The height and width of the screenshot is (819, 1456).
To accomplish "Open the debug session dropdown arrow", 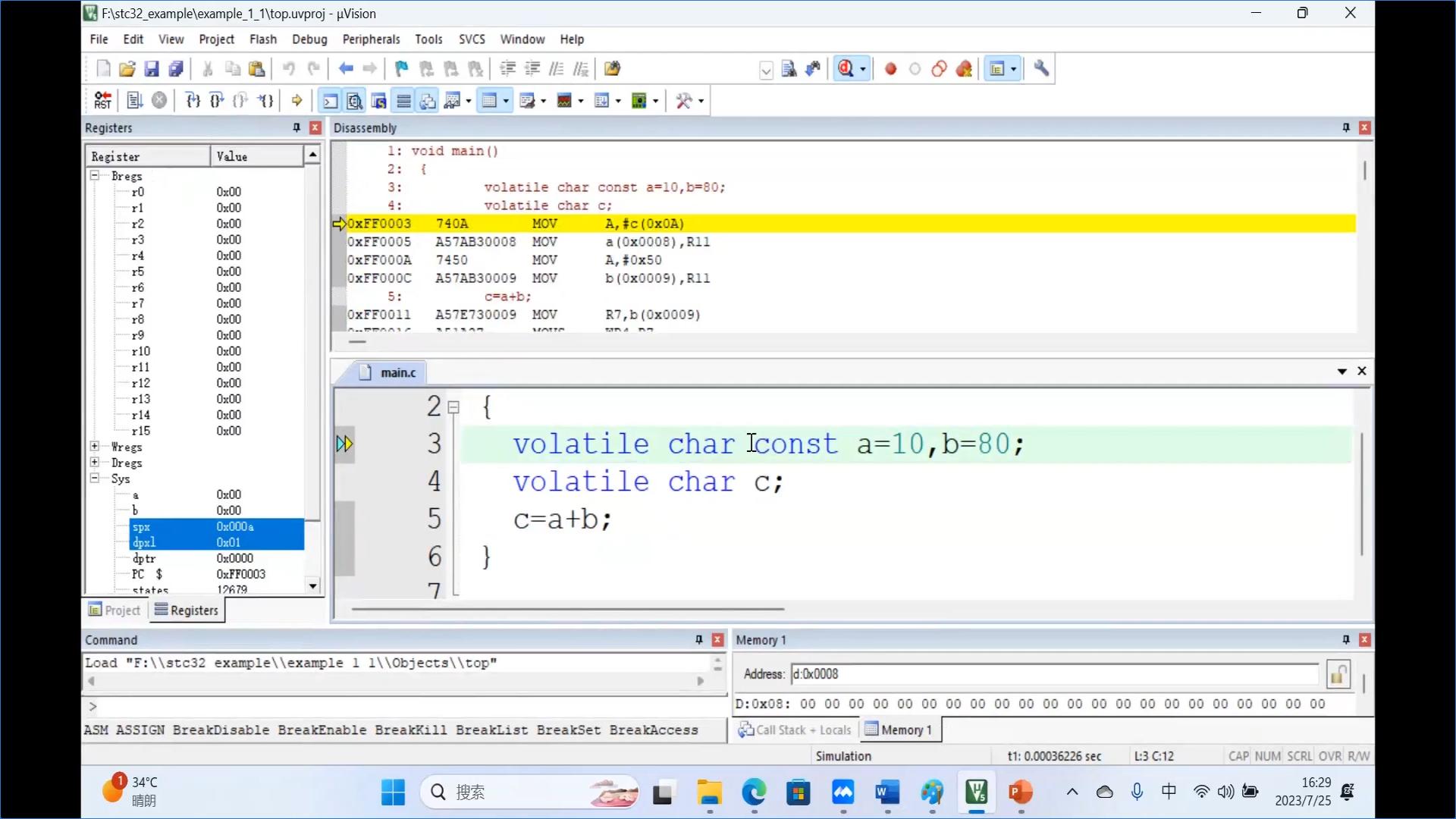I will (x=863, y=70).
